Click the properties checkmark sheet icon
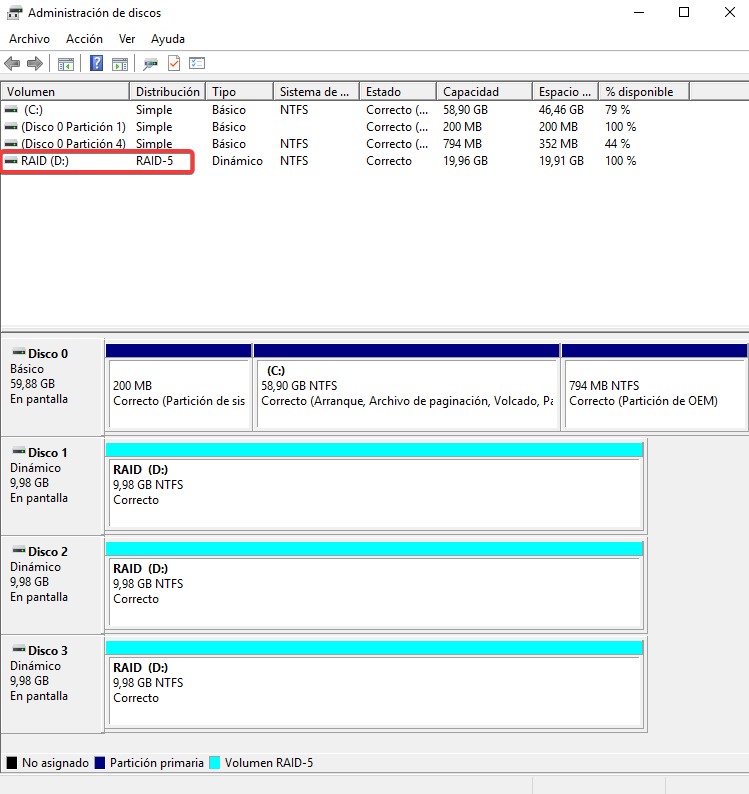Viewport: 749px width, 794px height. [174, 64]
